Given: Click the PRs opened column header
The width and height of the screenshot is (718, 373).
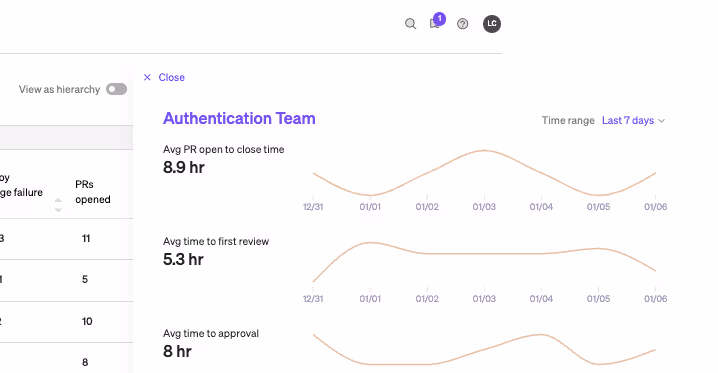Looking at the screenshot, I should (93, 192).
